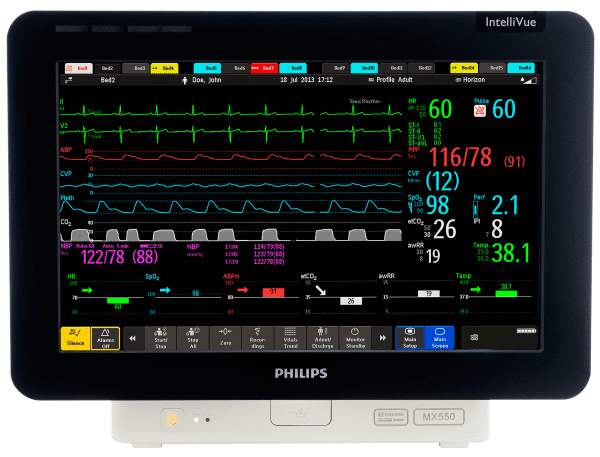
Task: Toggle the Alarms Off key
Action: click(x=105, y=338)
